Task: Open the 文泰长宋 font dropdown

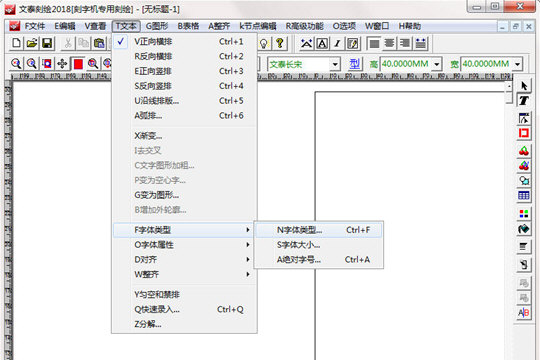Action: pos(334,64)
